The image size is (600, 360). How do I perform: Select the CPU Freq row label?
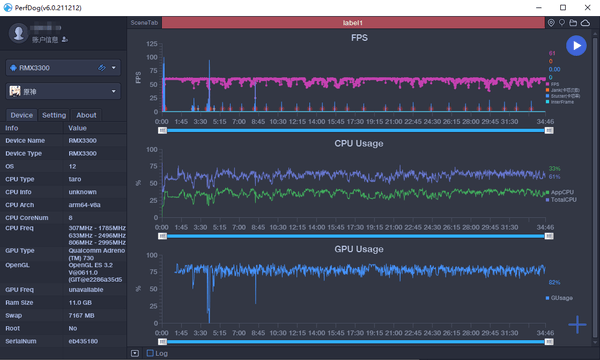click(x=19, y=228)
